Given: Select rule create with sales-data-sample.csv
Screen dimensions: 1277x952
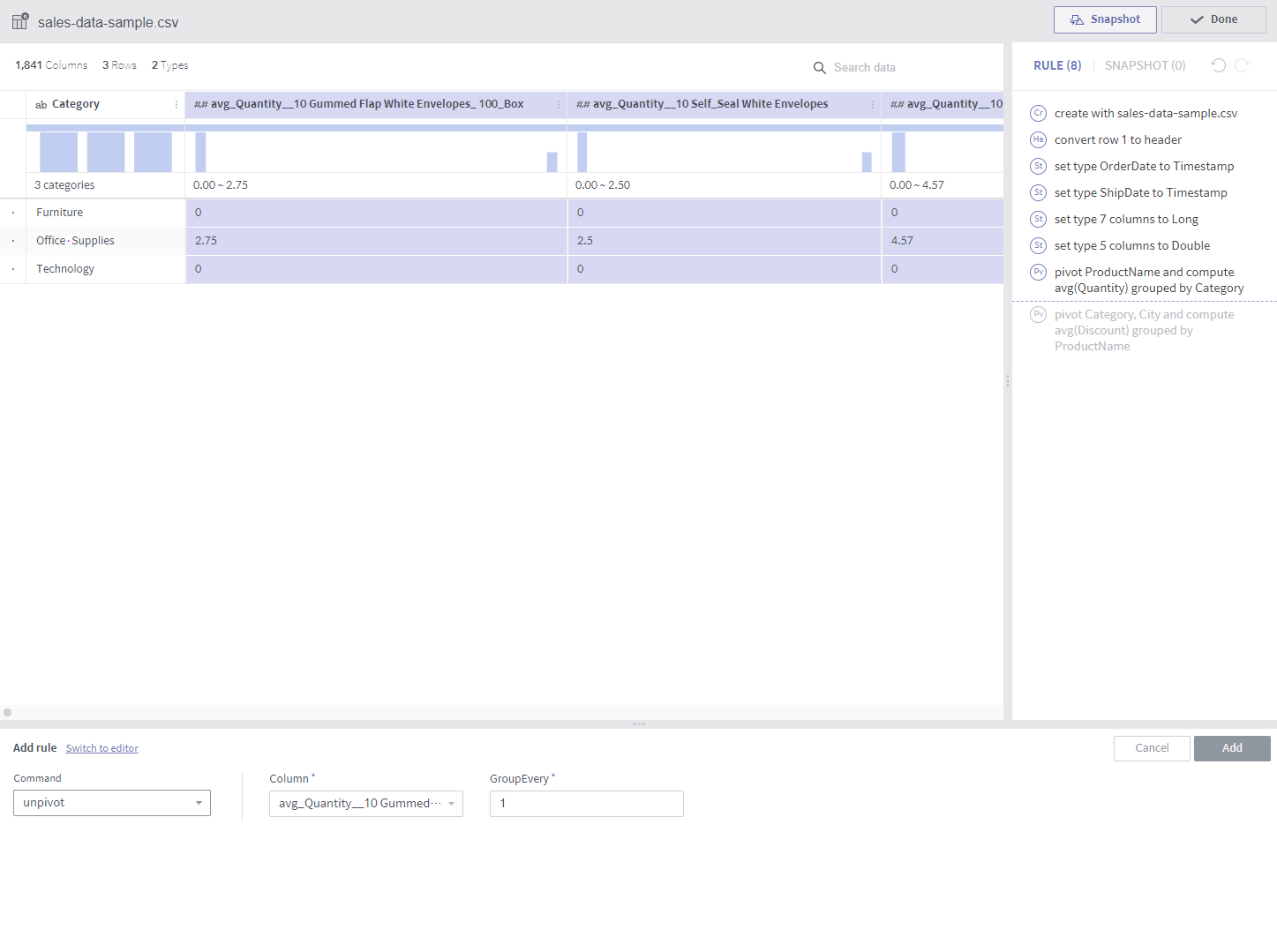Looking at the screenshot, I should pyautogui.click(x=1146, y=113).
